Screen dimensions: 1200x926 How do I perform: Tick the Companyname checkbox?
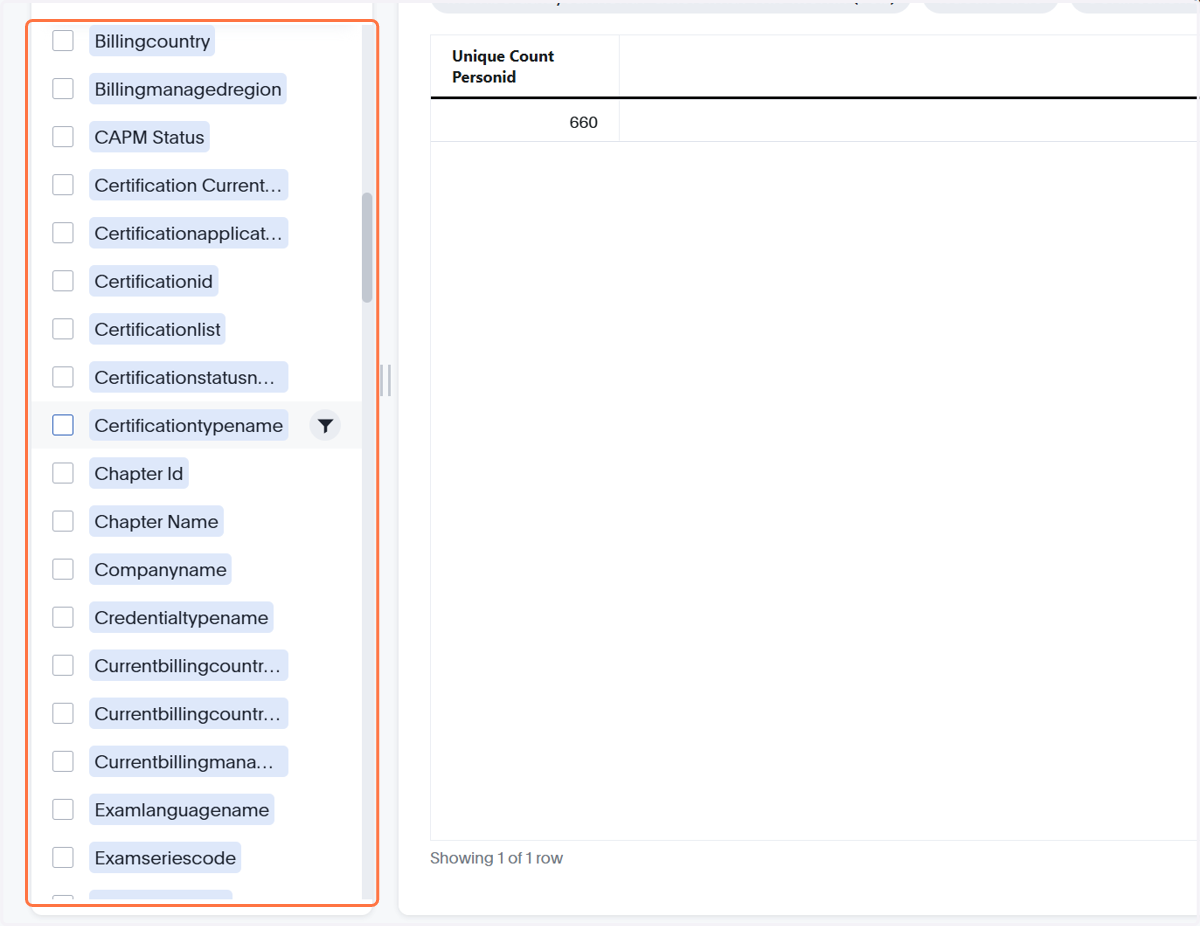[x=63, y=569]
